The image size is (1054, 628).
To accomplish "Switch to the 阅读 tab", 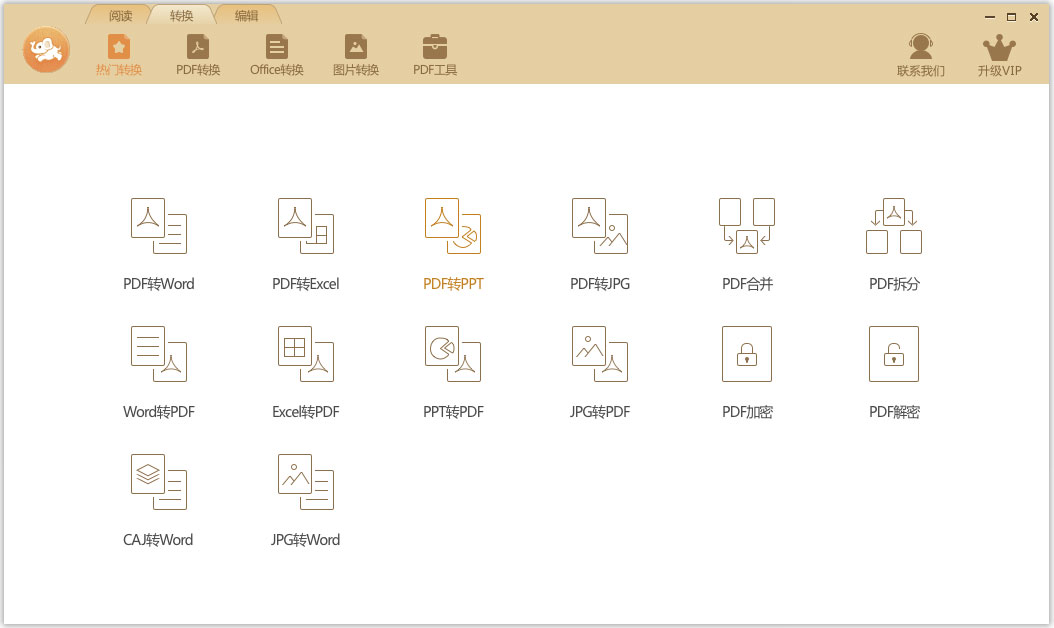I will [120, 16].
